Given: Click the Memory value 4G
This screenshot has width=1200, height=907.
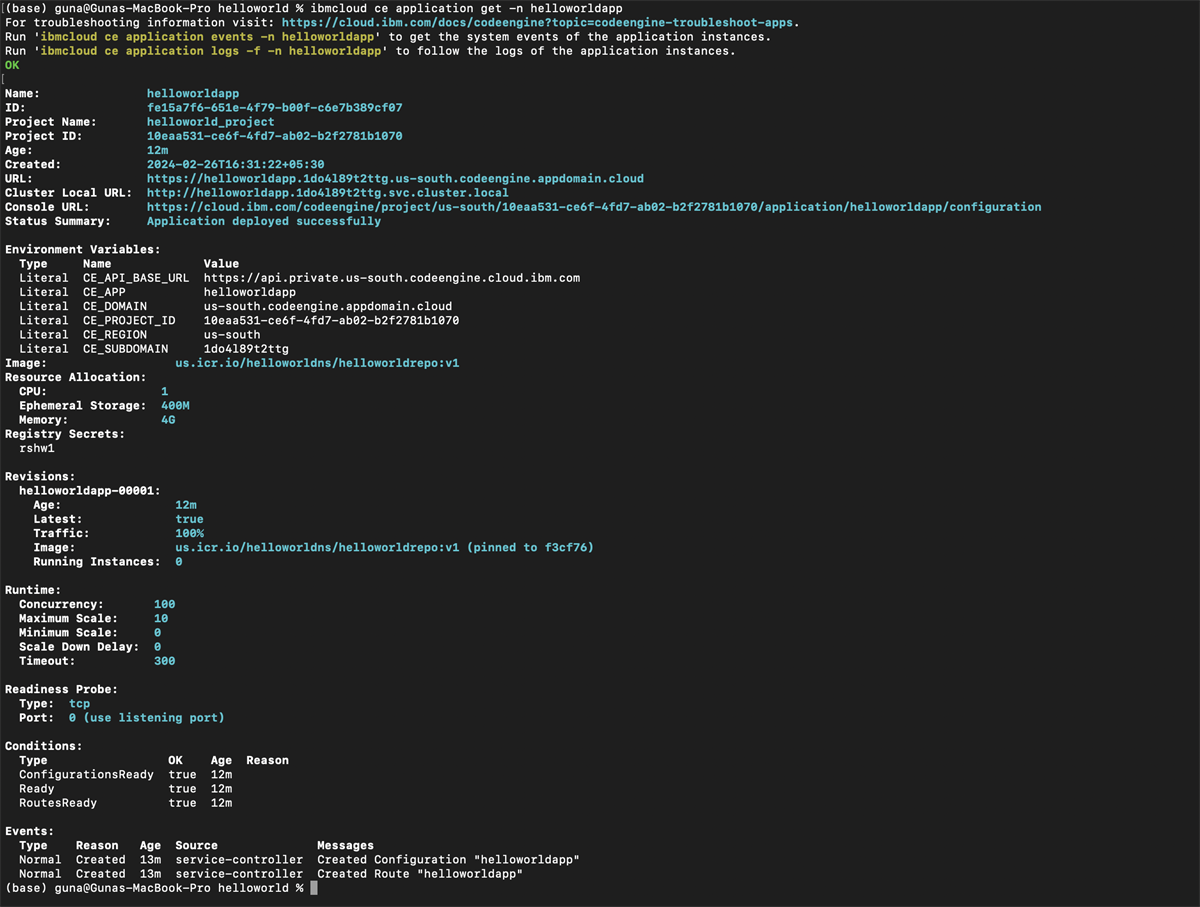Looking at the screenshot, I should click(x=168, y=420).
